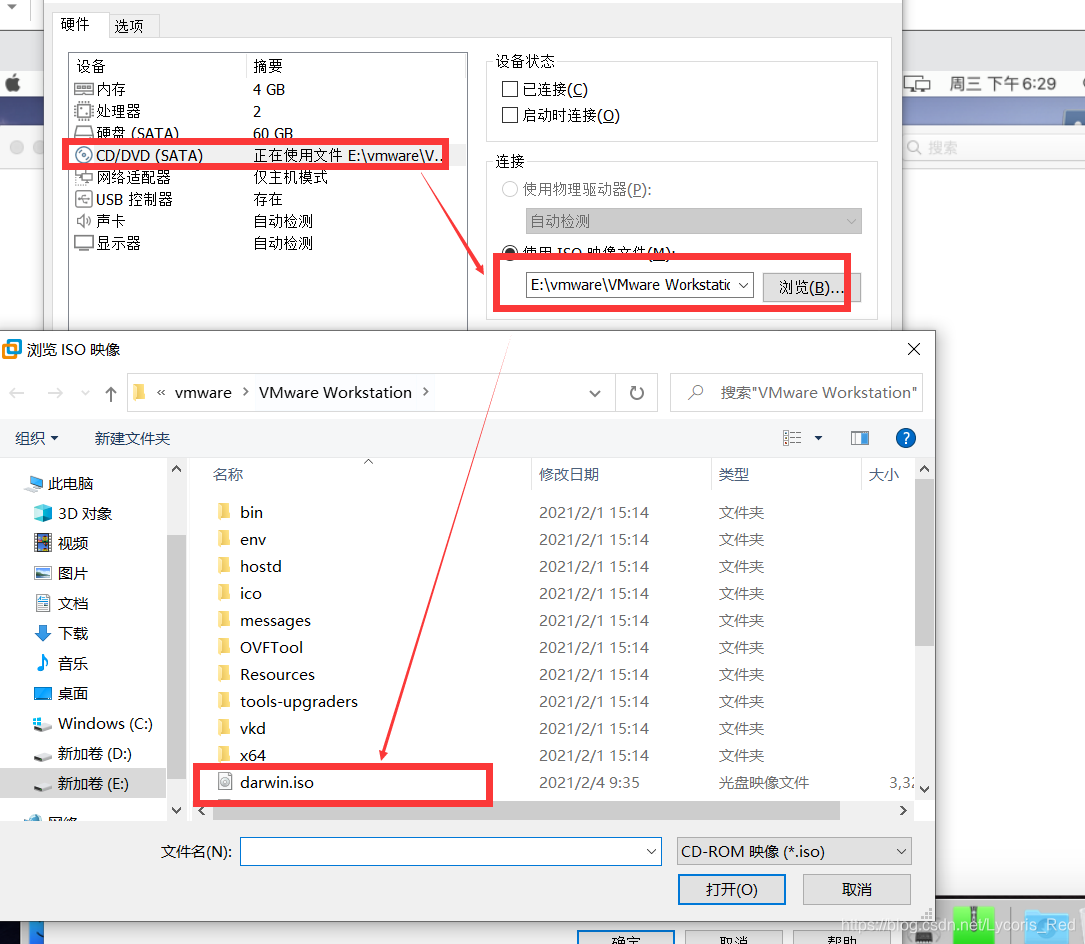Go up one folder level
Image resolution: width=1085 pixels, height=944 pixels.
tap(111, 393)
